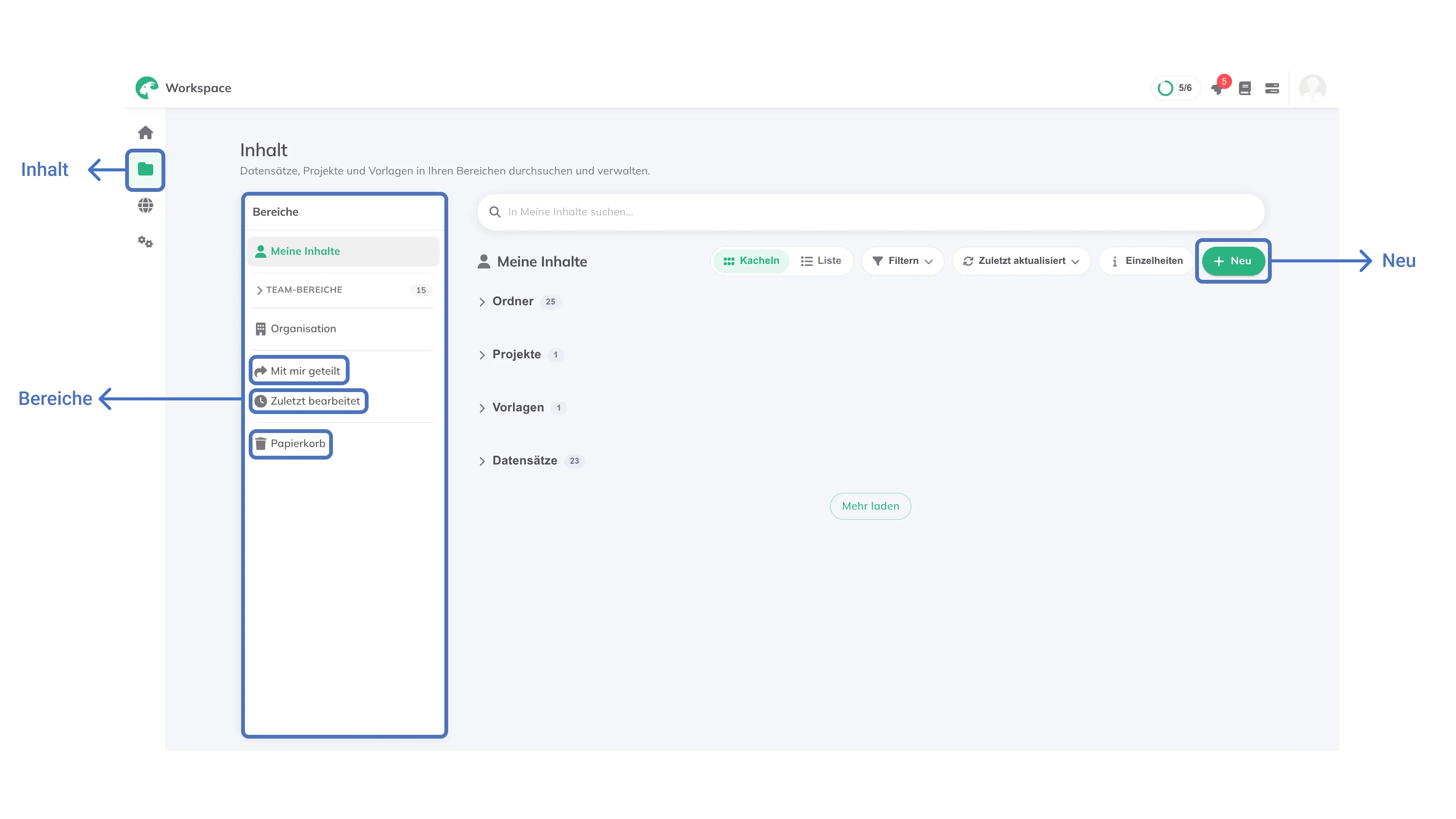
Task: Click the red notification badge showing 5
Action: tap(1224, 82)
